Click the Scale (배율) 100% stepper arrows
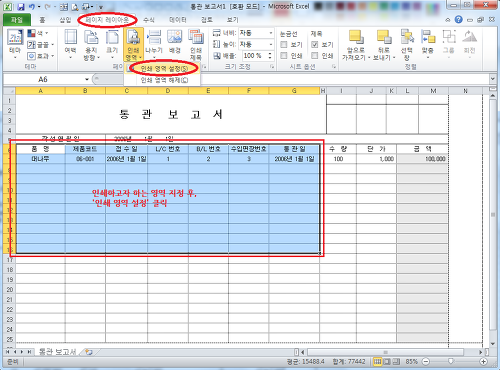 pos(270,55)
